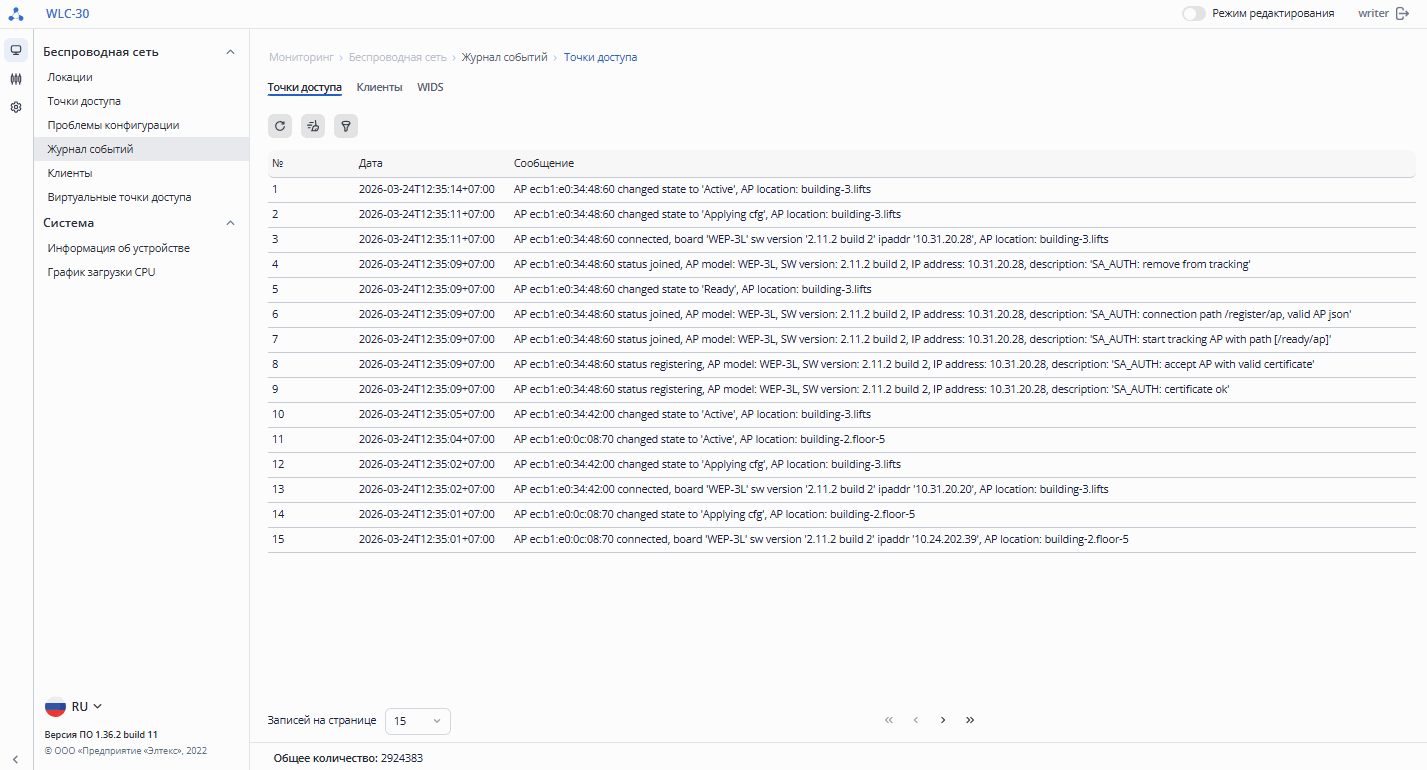The image size is (1427, 770).
Task: Open the filter funnel icon
Action: click(346, 126)
